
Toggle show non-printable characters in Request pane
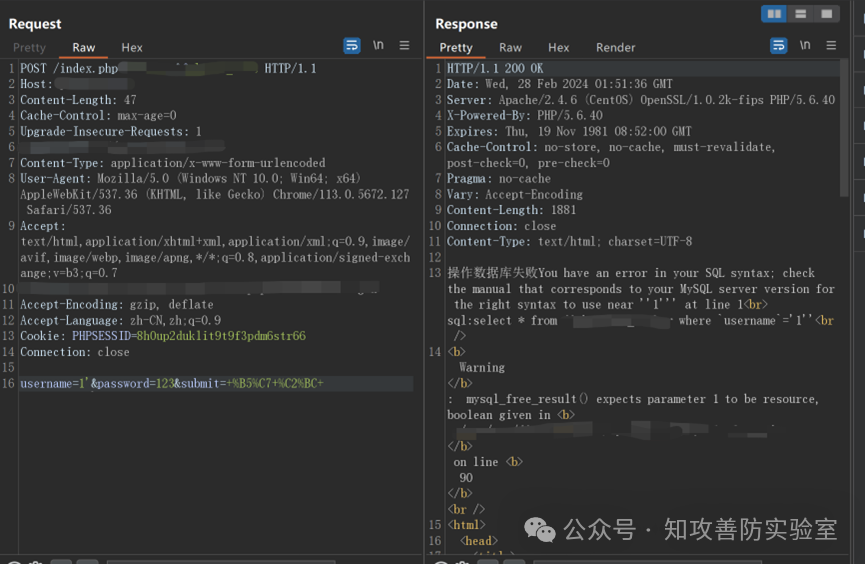coord(378,45)
